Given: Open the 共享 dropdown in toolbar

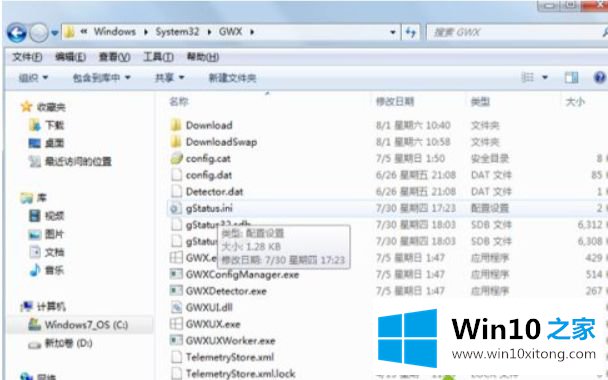Looking at the screenshot, I should click(x=169, y=78).
